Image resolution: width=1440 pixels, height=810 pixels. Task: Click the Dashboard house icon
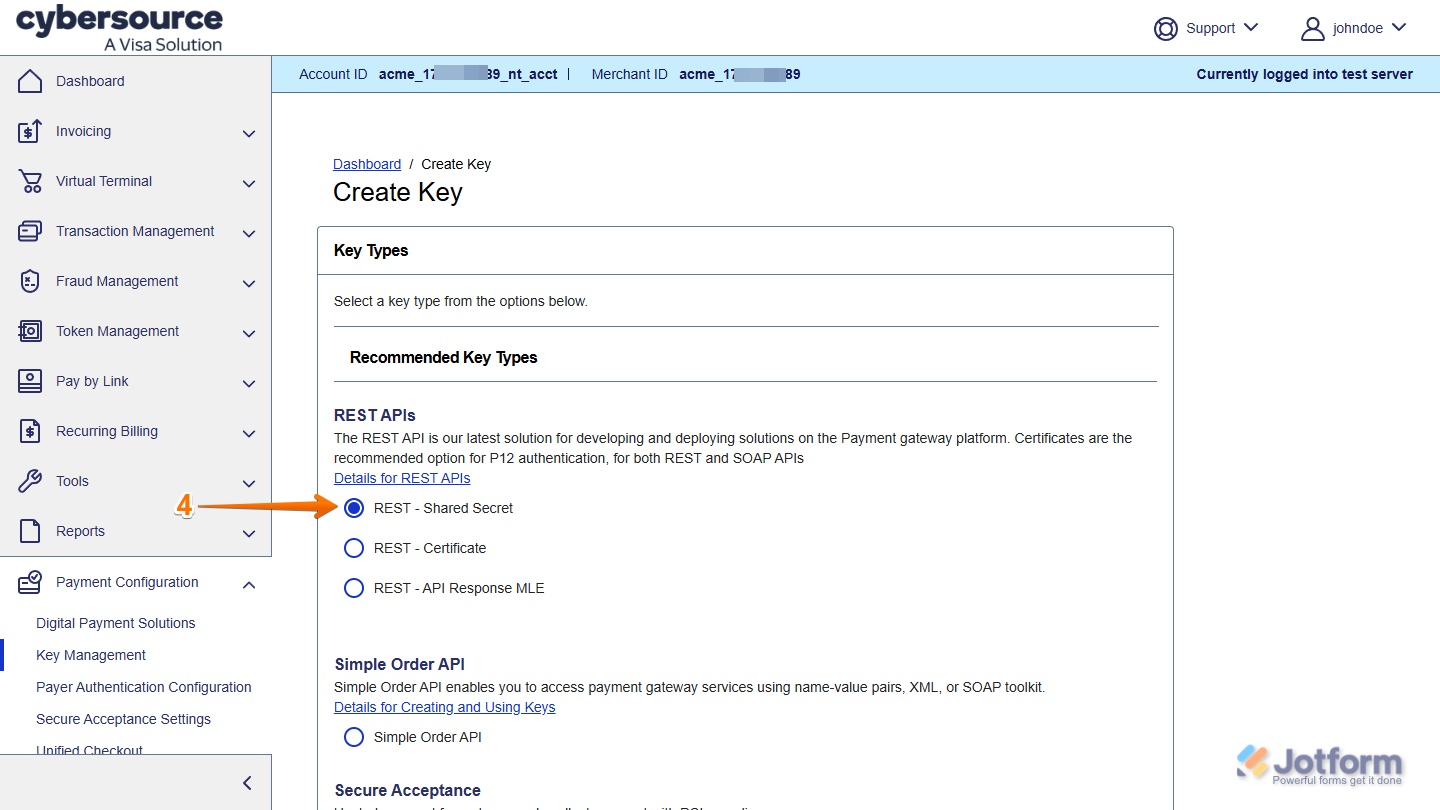coord(30,81)
